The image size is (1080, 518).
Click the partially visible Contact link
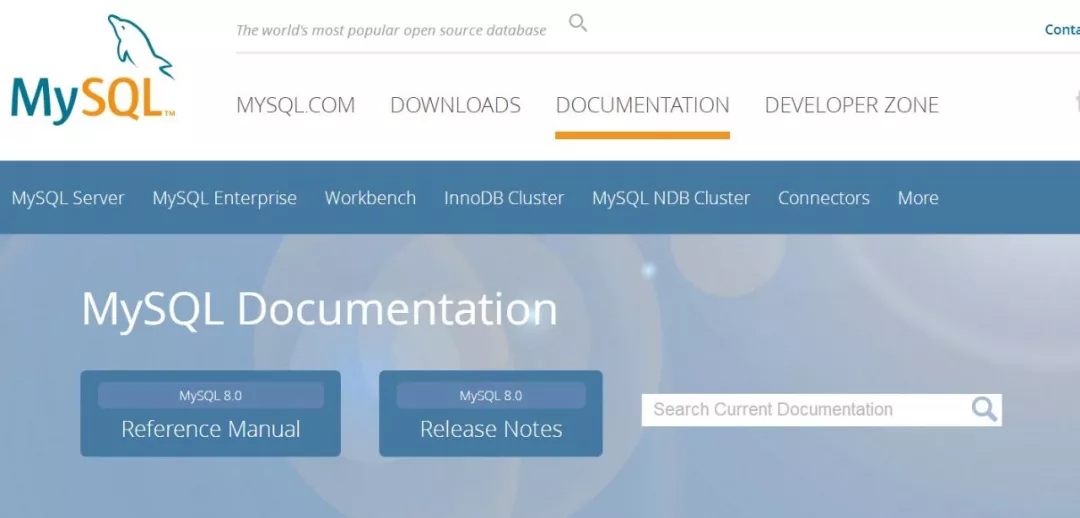[1062, 30]
